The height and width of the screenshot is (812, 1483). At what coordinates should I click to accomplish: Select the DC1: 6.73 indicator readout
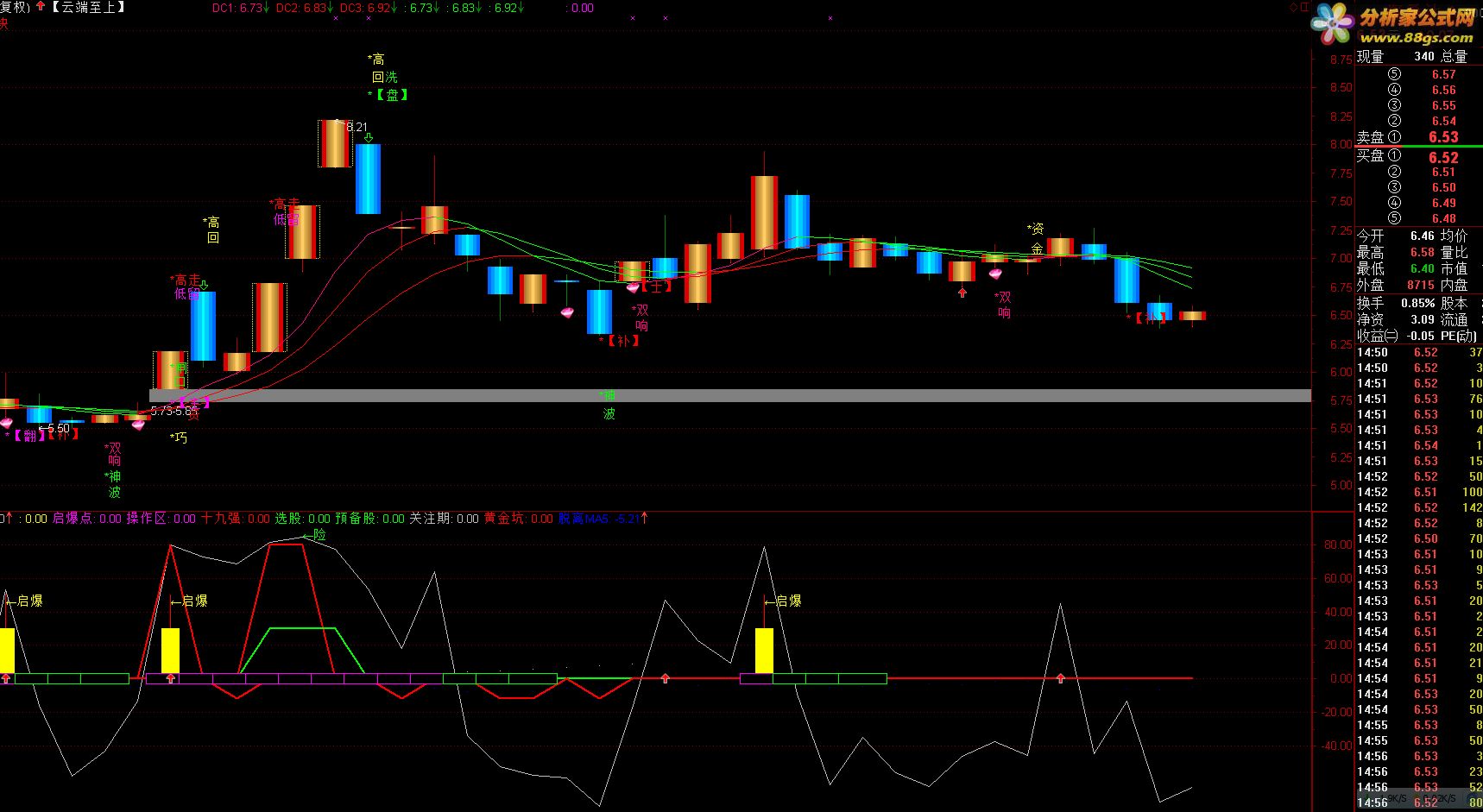[x=240, y=8]
